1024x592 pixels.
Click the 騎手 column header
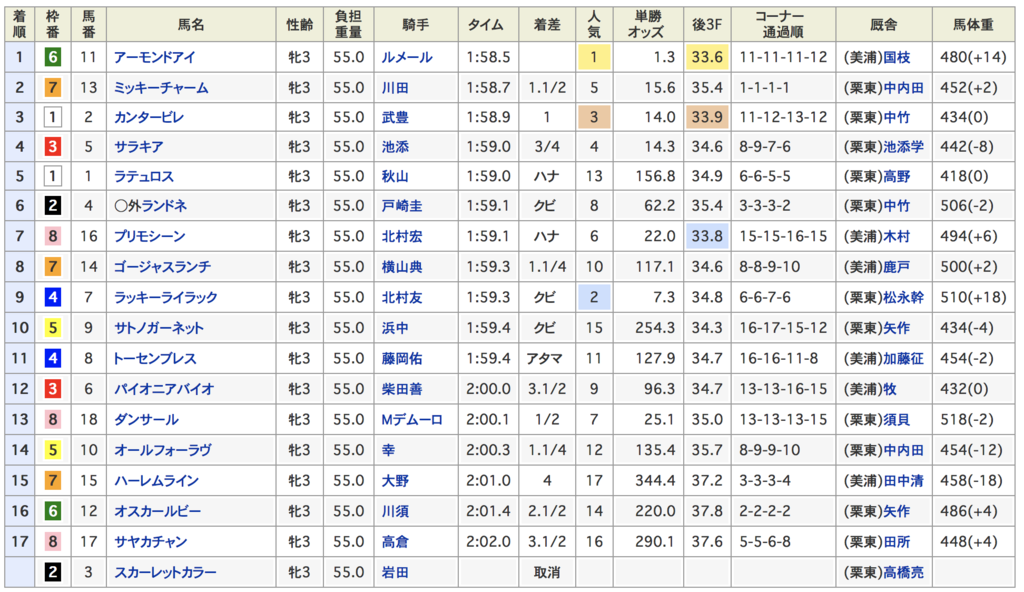click(x=415, y=25)
